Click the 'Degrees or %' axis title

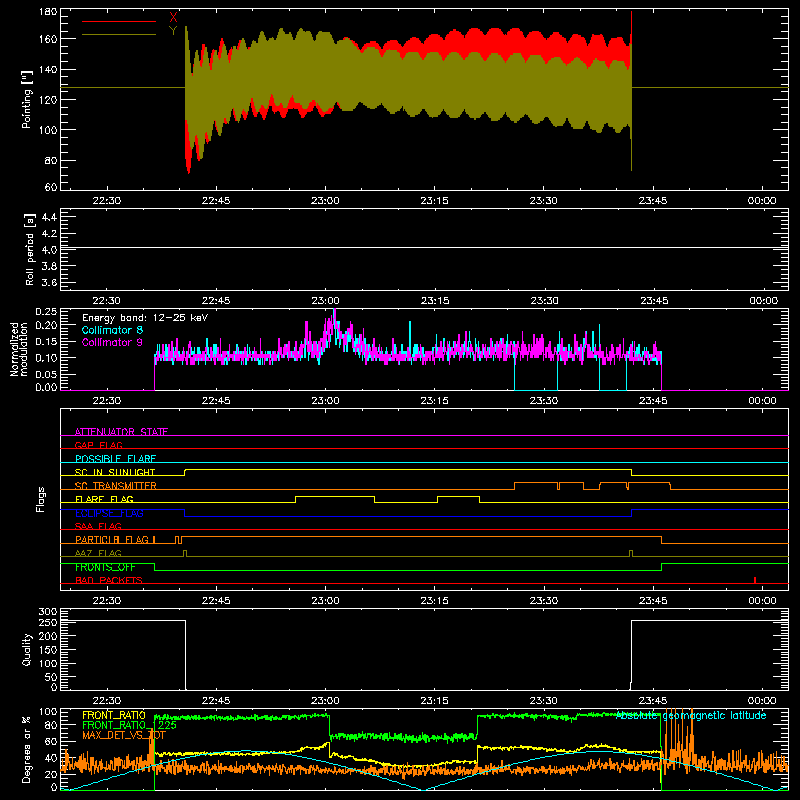27,749
